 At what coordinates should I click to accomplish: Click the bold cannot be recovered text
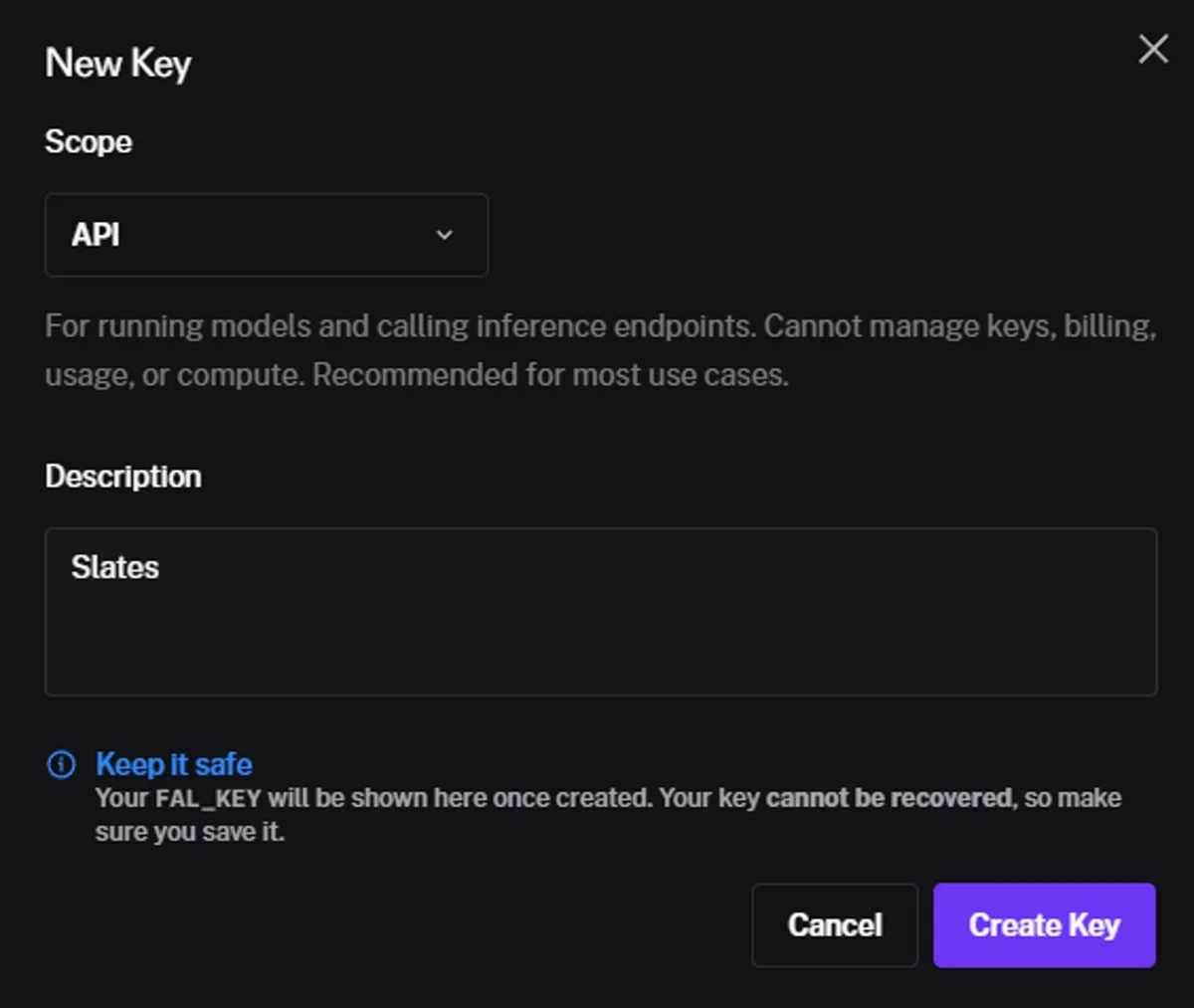pos(890,799)
